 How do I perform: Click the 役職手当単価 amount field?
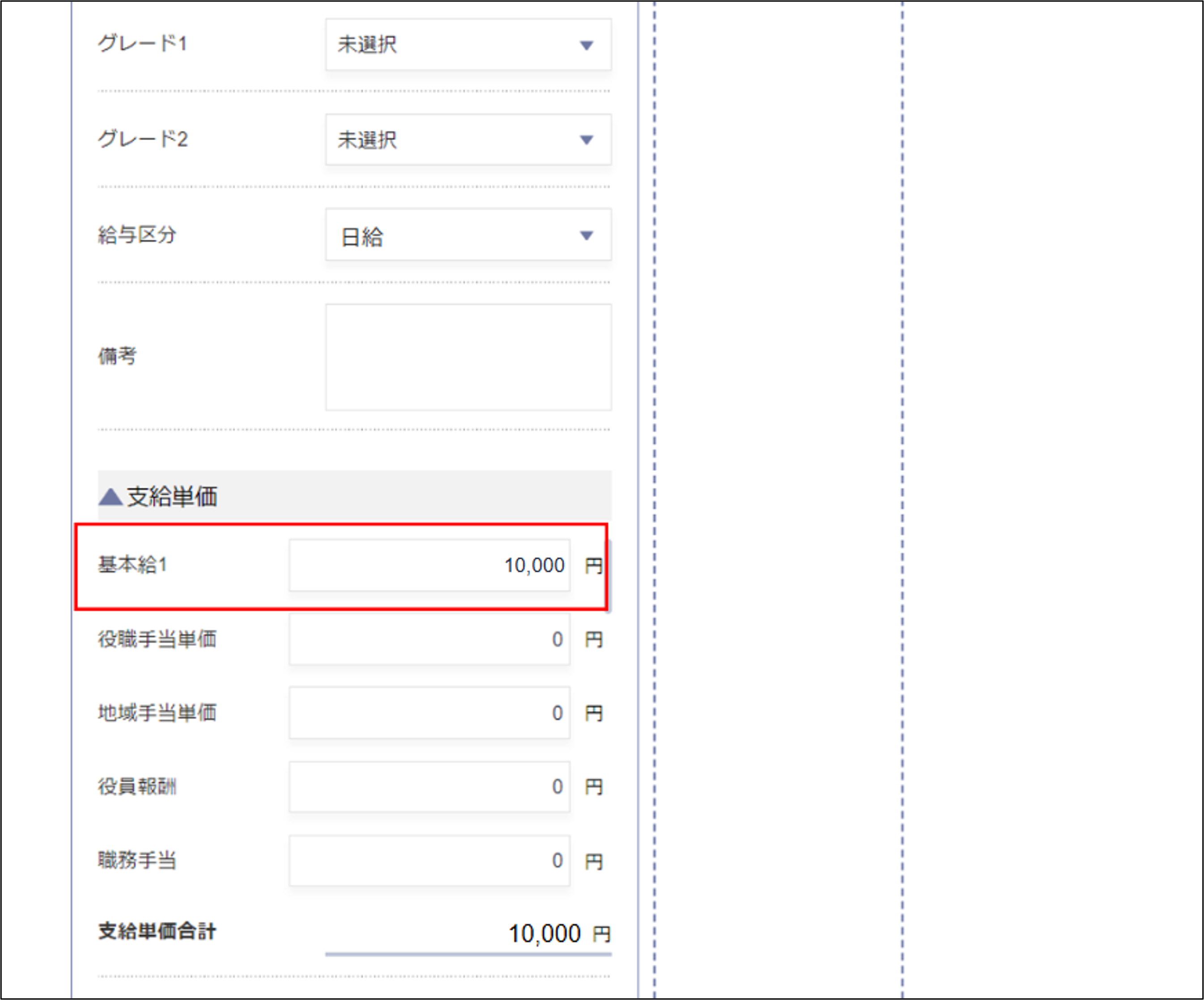click(x=430, y=639)
